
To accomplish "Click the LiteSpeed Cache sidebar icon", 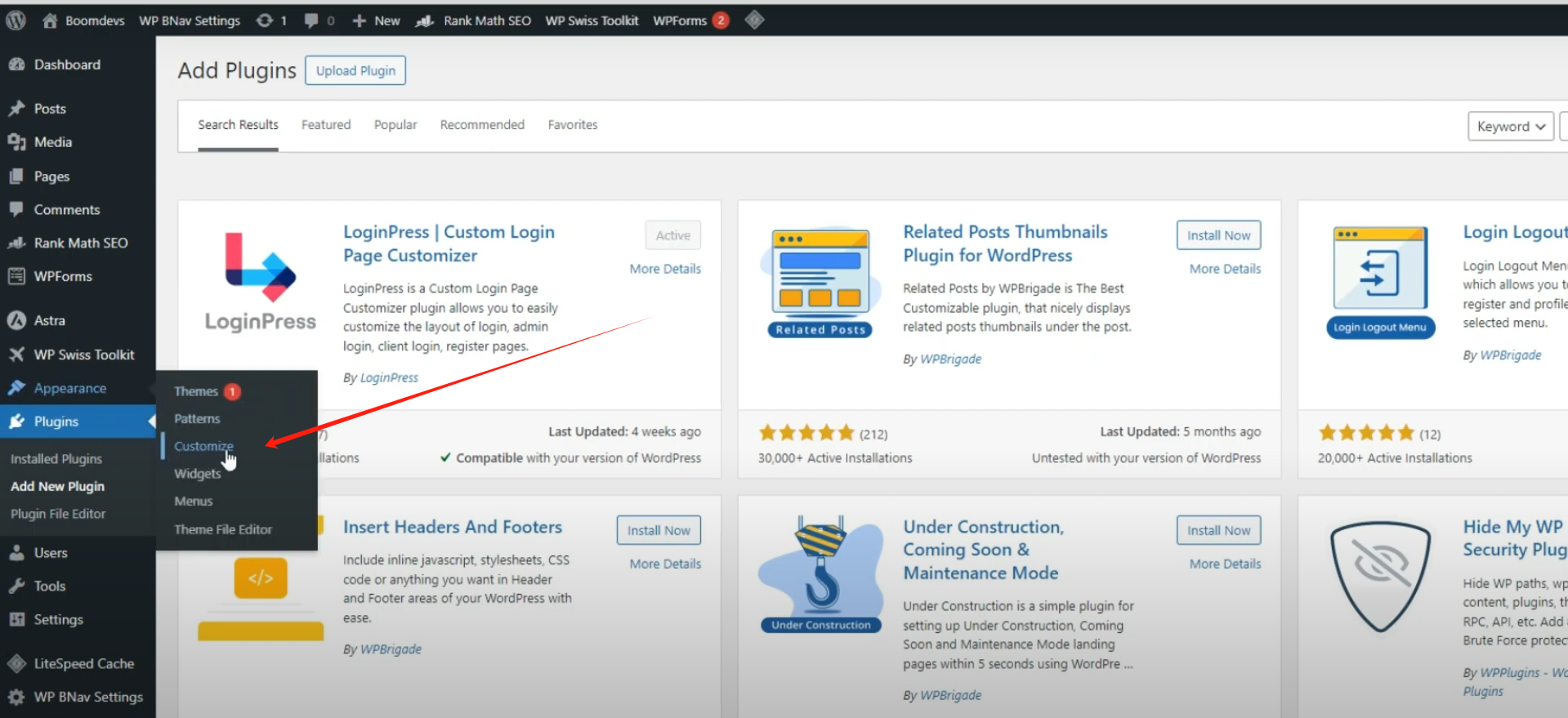I will click(x=16, y=663).
